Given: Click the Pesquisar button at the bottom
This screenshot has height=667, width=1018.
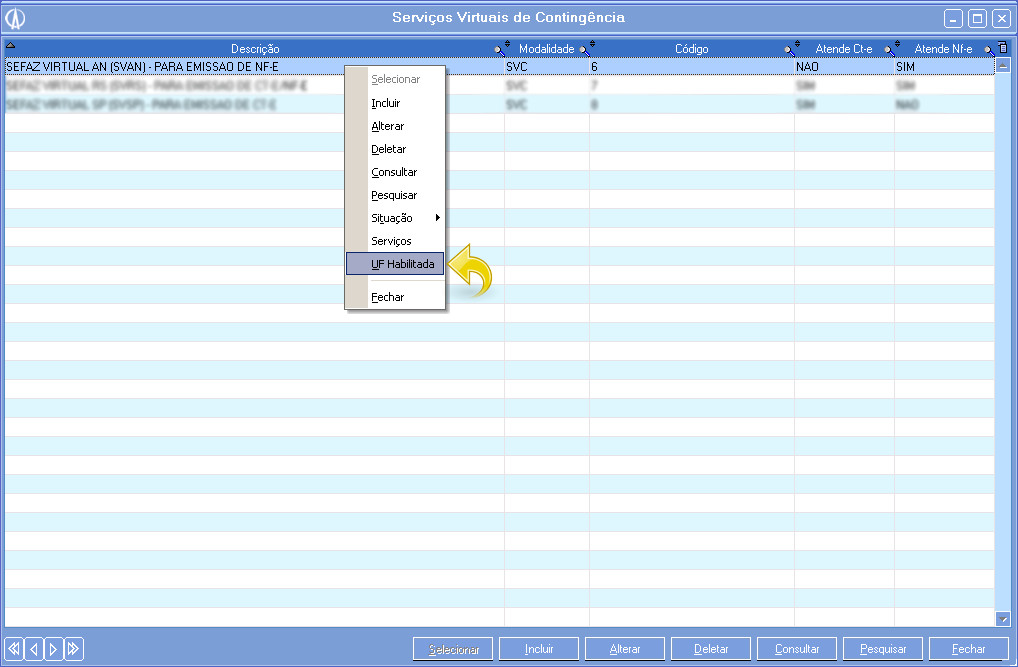Looking at the screenshot, I should (x=883, y=649).
